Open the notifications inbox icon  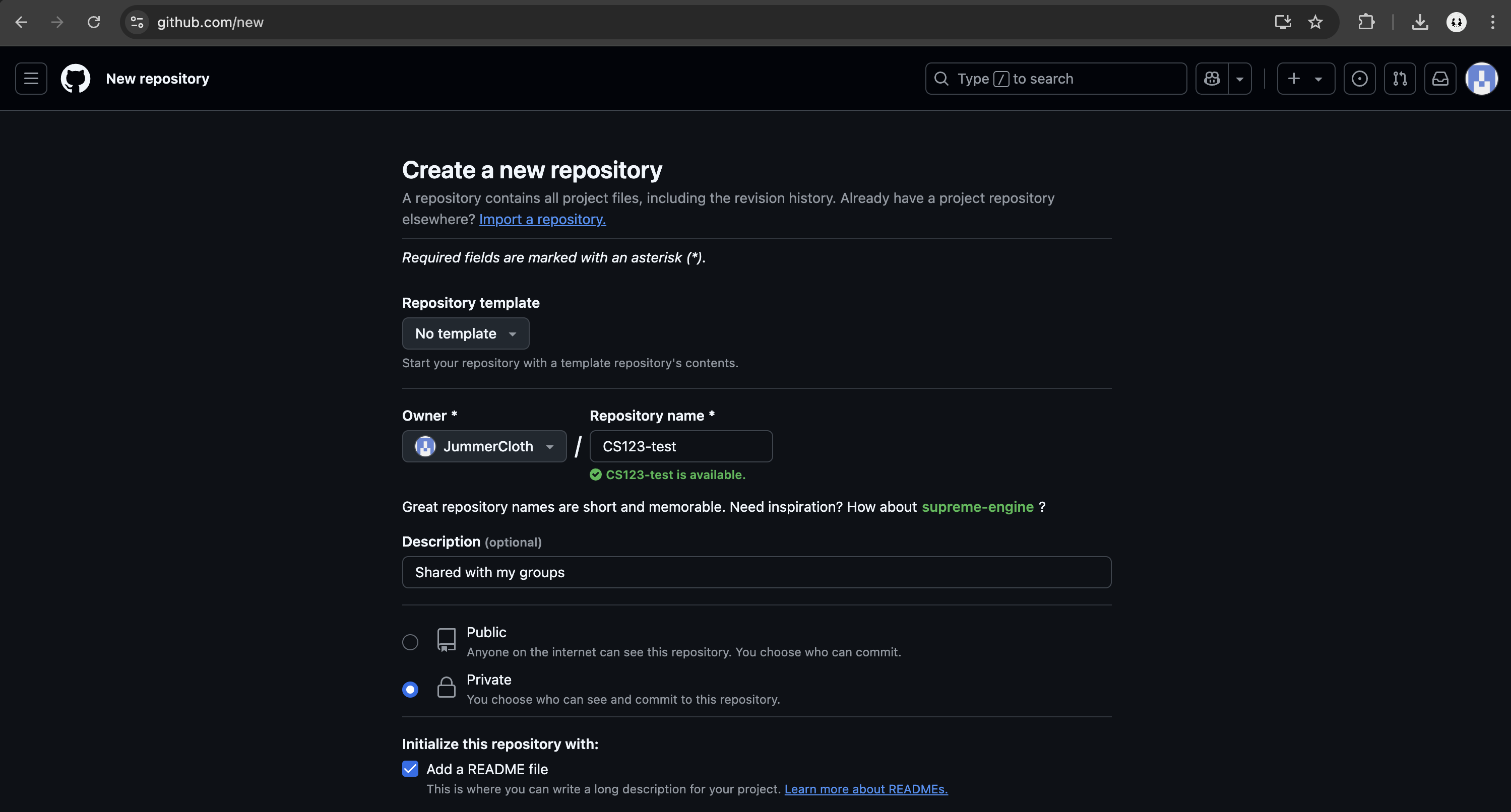coord(1440,79)
